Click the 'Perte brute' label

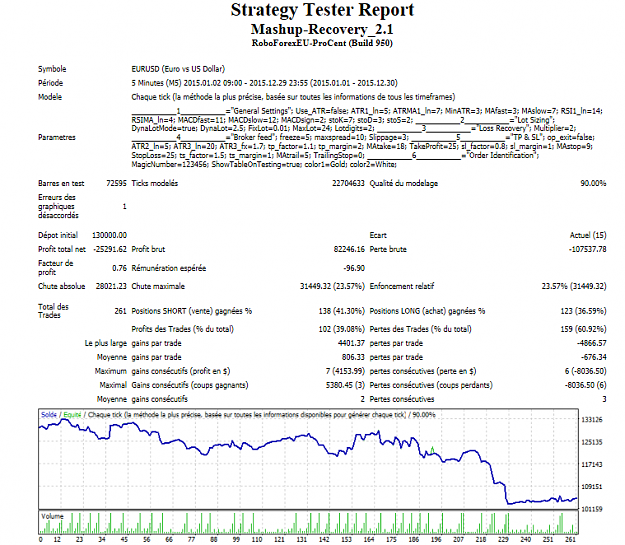coord(388,249)
